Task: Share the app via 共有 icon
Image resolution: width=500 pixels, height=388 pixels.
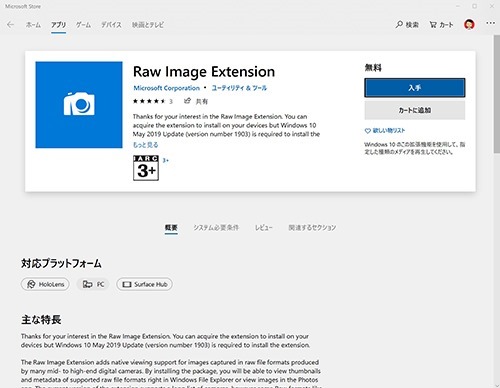Action: (x=188, y=101)
